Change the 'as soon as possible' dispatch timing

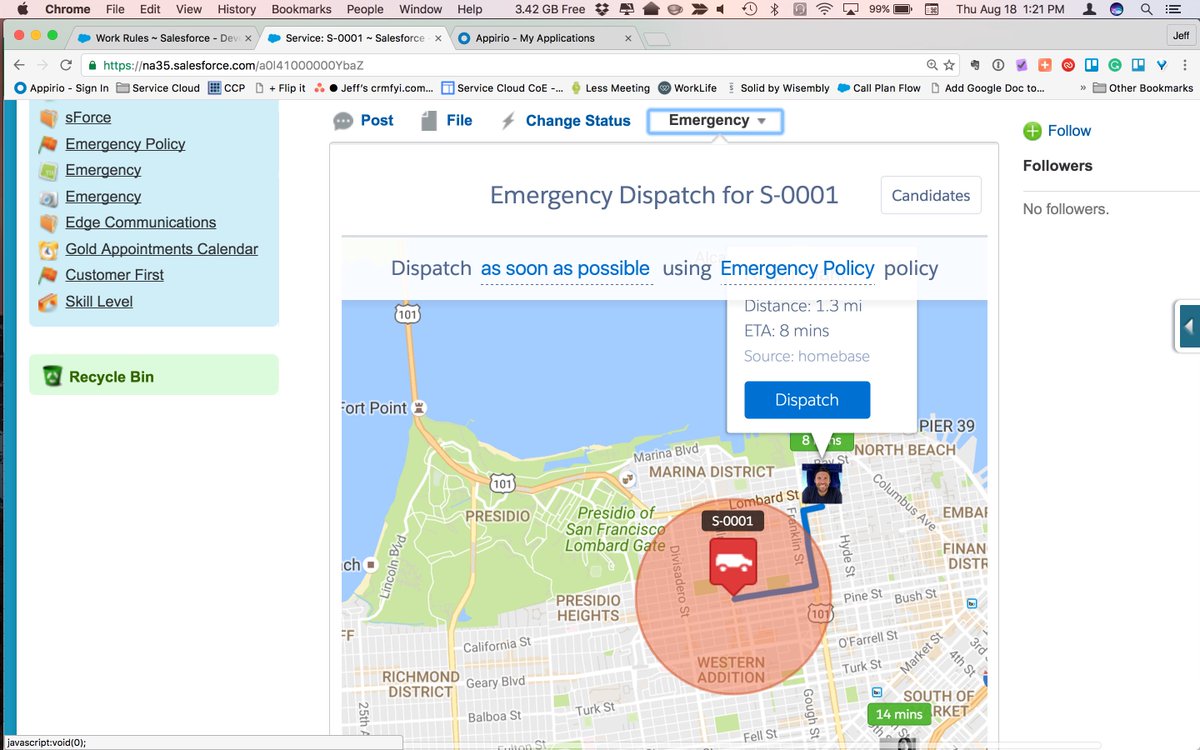[565, 269]
